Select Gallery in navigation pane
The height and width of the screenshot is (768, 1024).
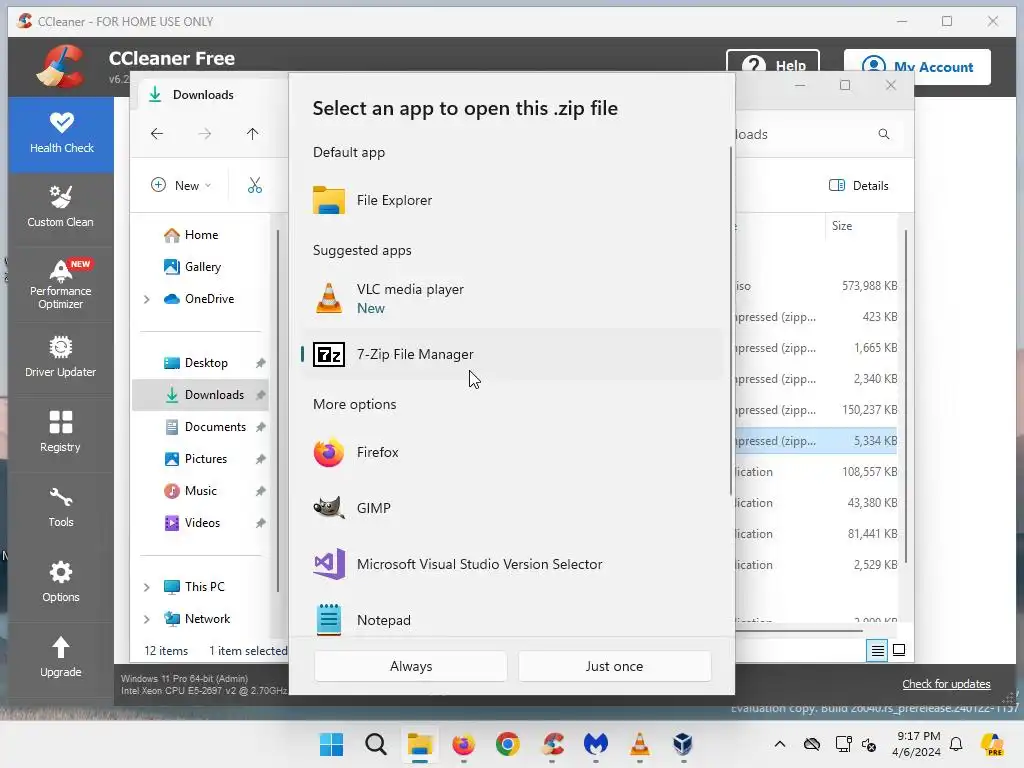pyautogui.click(x=200, y=267)
